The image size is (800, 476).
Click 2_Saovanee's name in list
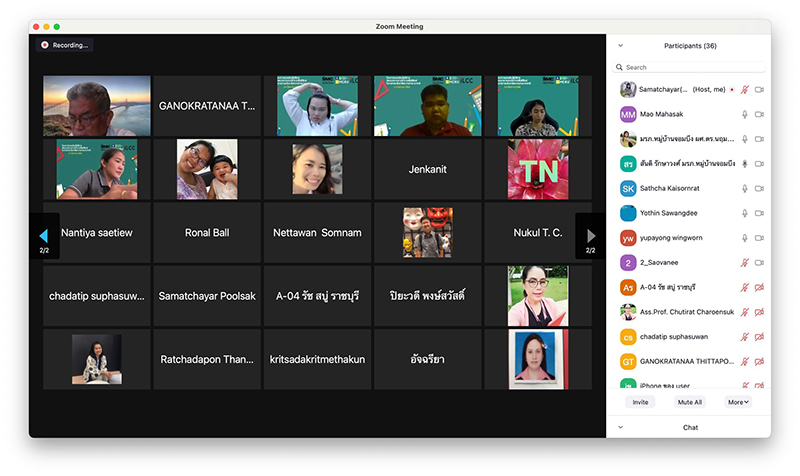[659, 263]
